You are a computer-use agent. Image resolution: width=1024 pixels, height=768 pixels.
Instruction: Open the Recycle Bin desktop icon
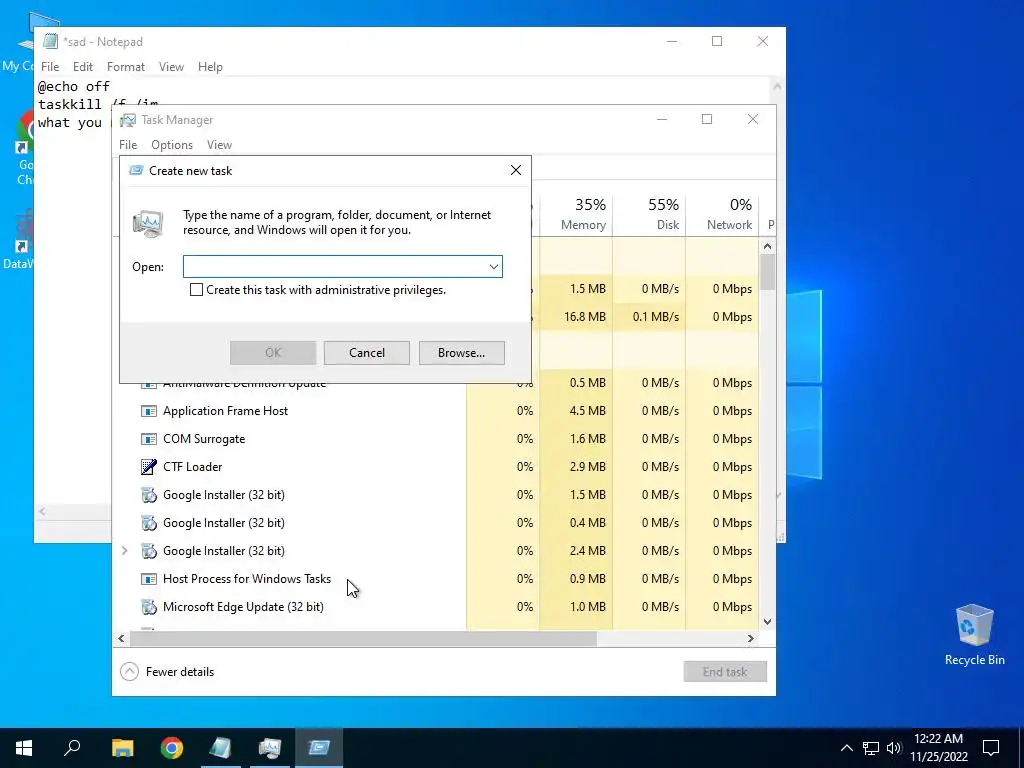point(974,635)
